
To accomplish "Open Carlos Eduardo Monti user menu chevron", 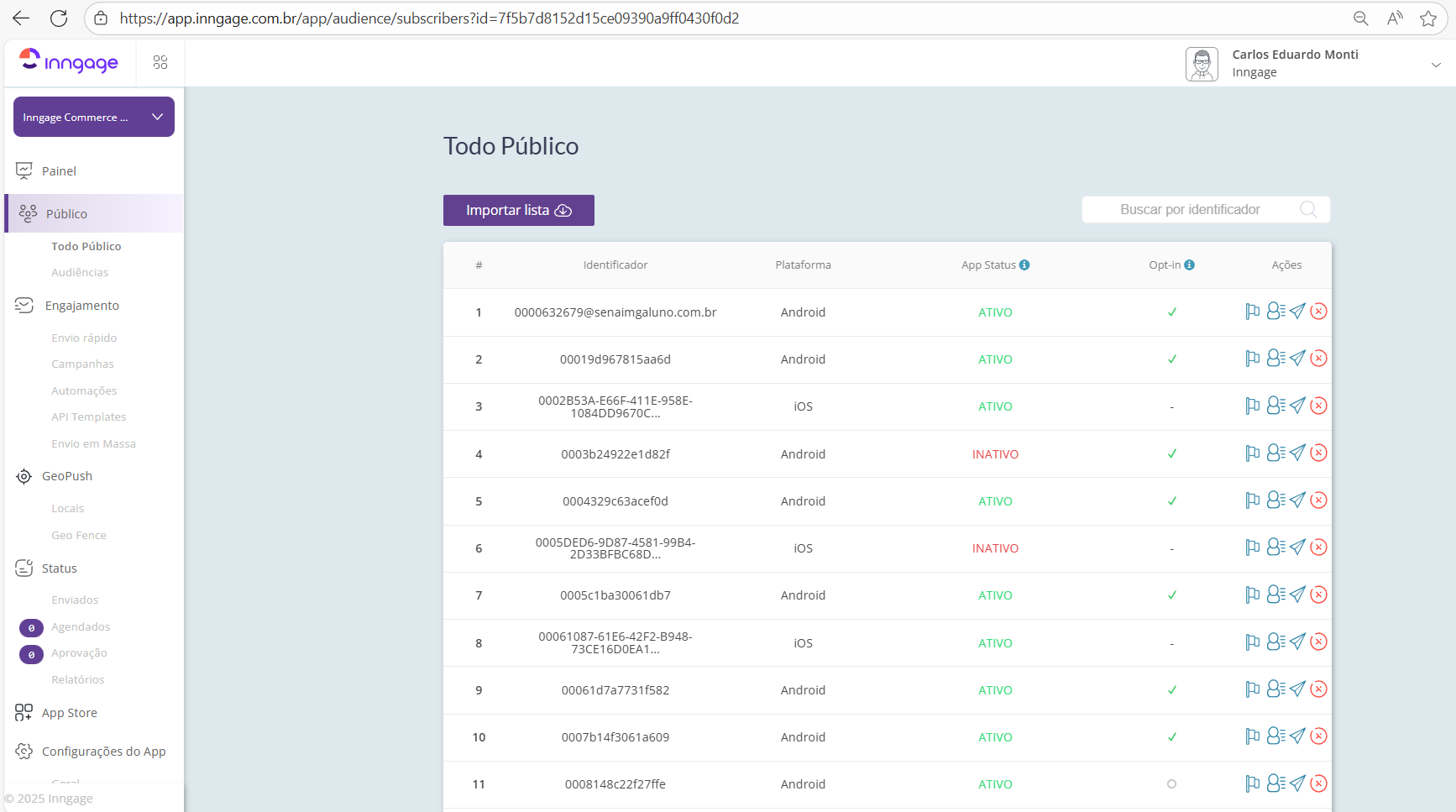I will tap(1436, 65).
